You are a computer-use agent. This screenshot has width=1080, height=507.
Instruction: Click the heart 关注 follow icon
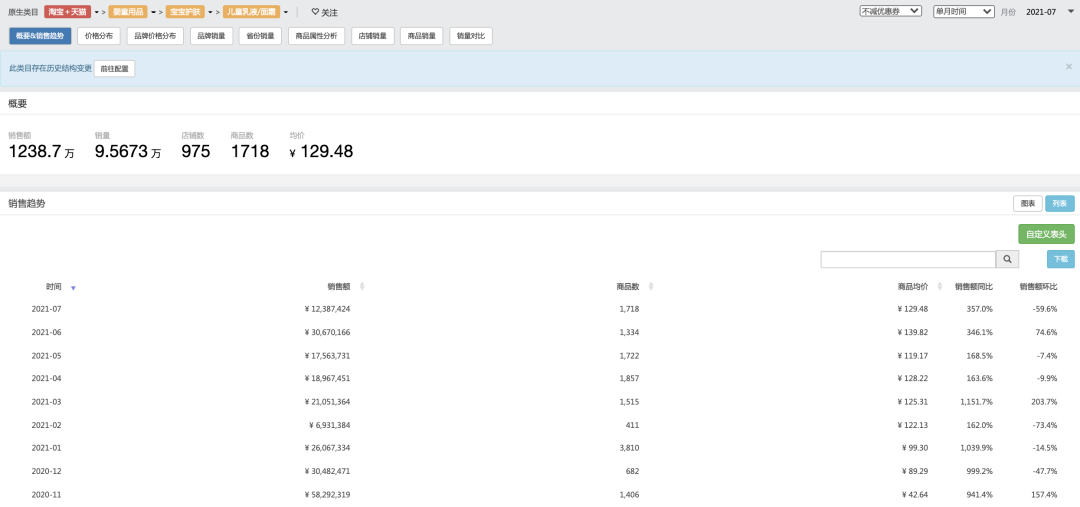point(315,12)
